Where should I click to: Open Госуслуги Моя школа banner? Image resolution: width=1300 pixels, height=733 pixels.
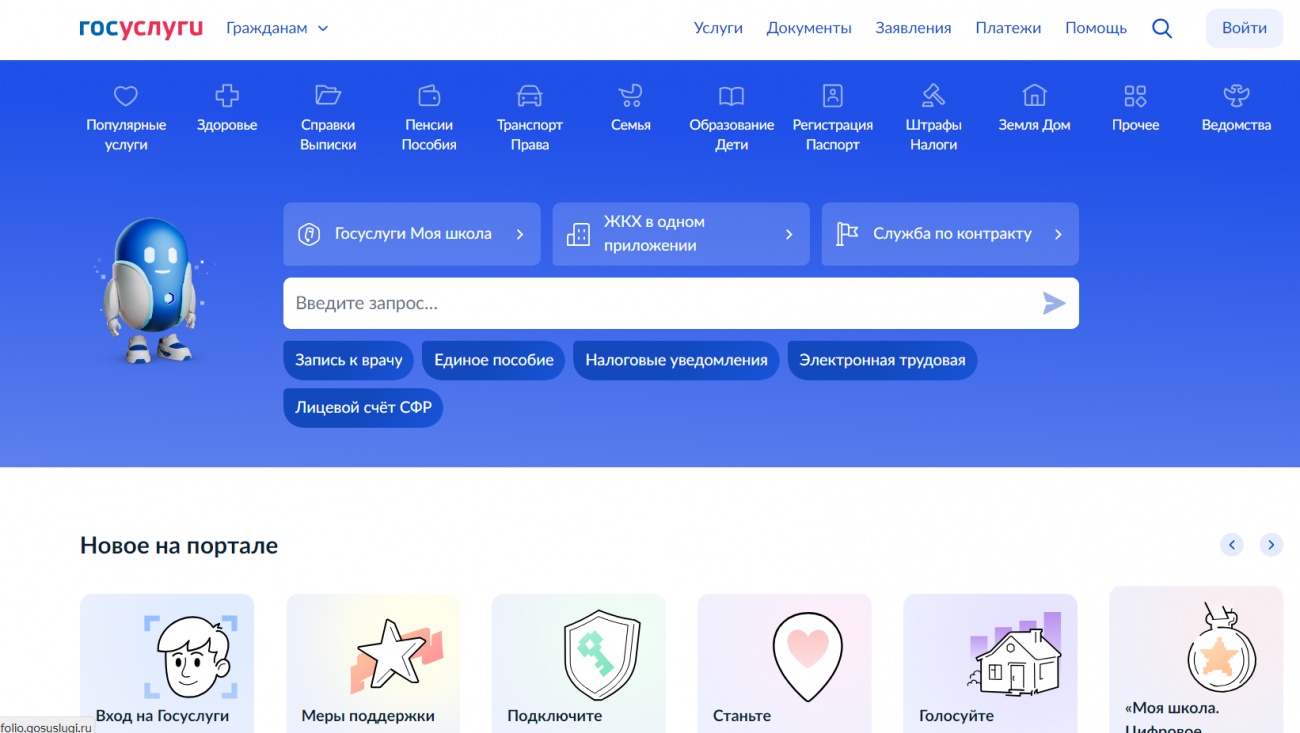[x=412, y=234]
